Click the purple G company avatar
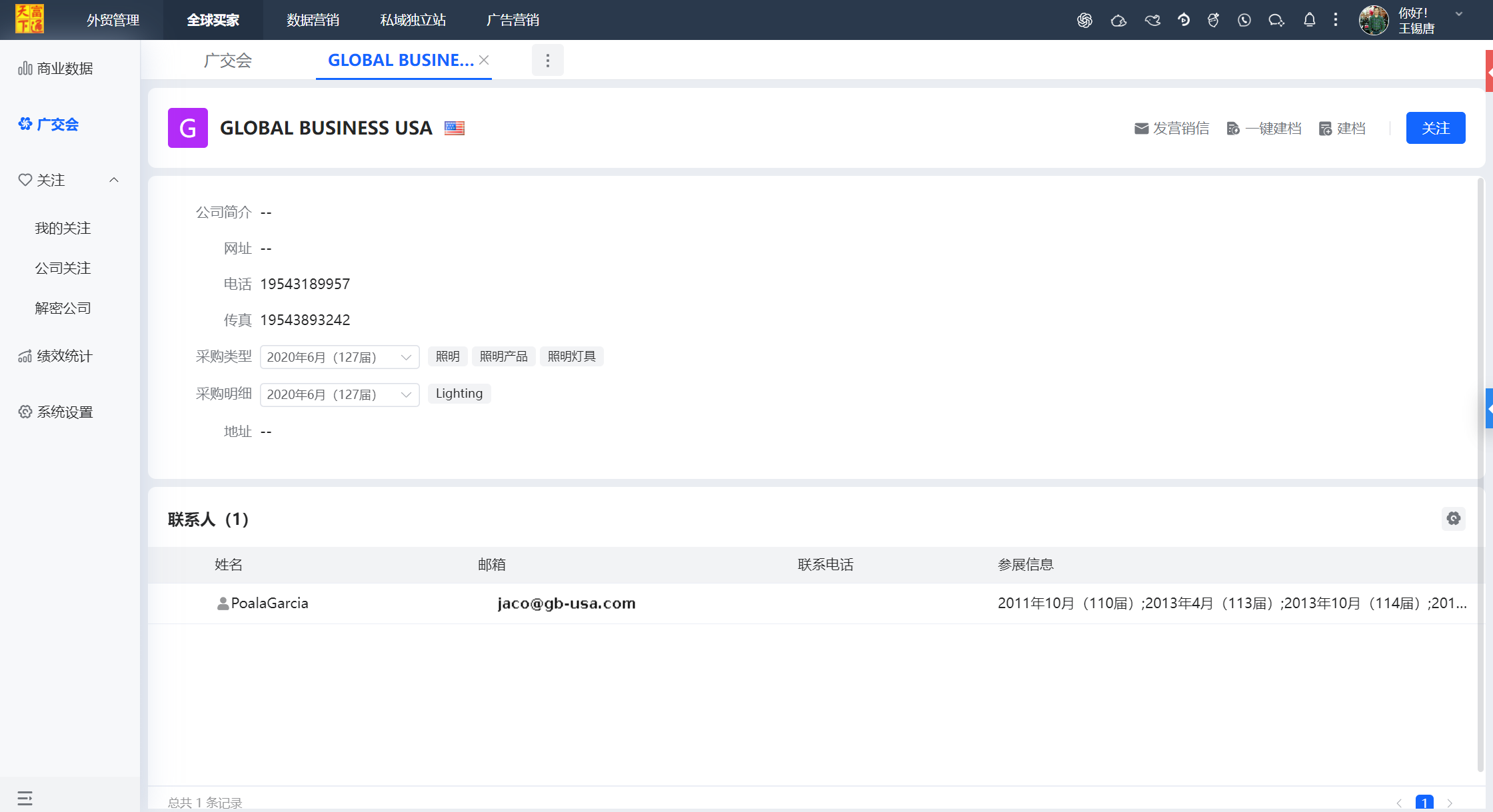1493x812 pixels. click(188, 128)
